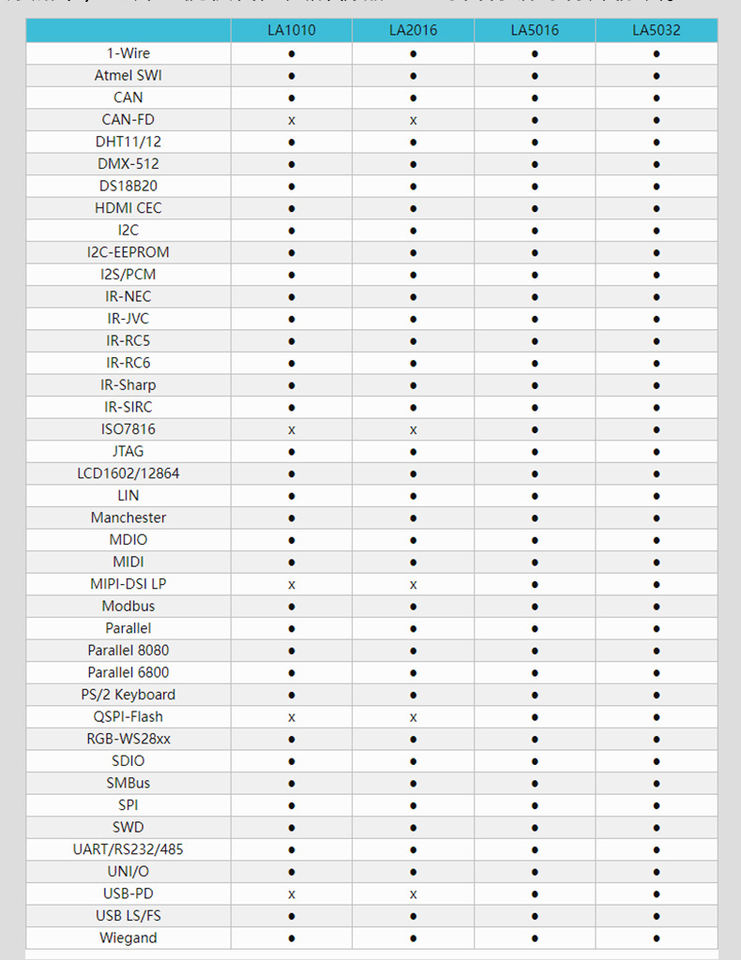
Task: Select the LA5032 column header
Action: coord(656,30)
